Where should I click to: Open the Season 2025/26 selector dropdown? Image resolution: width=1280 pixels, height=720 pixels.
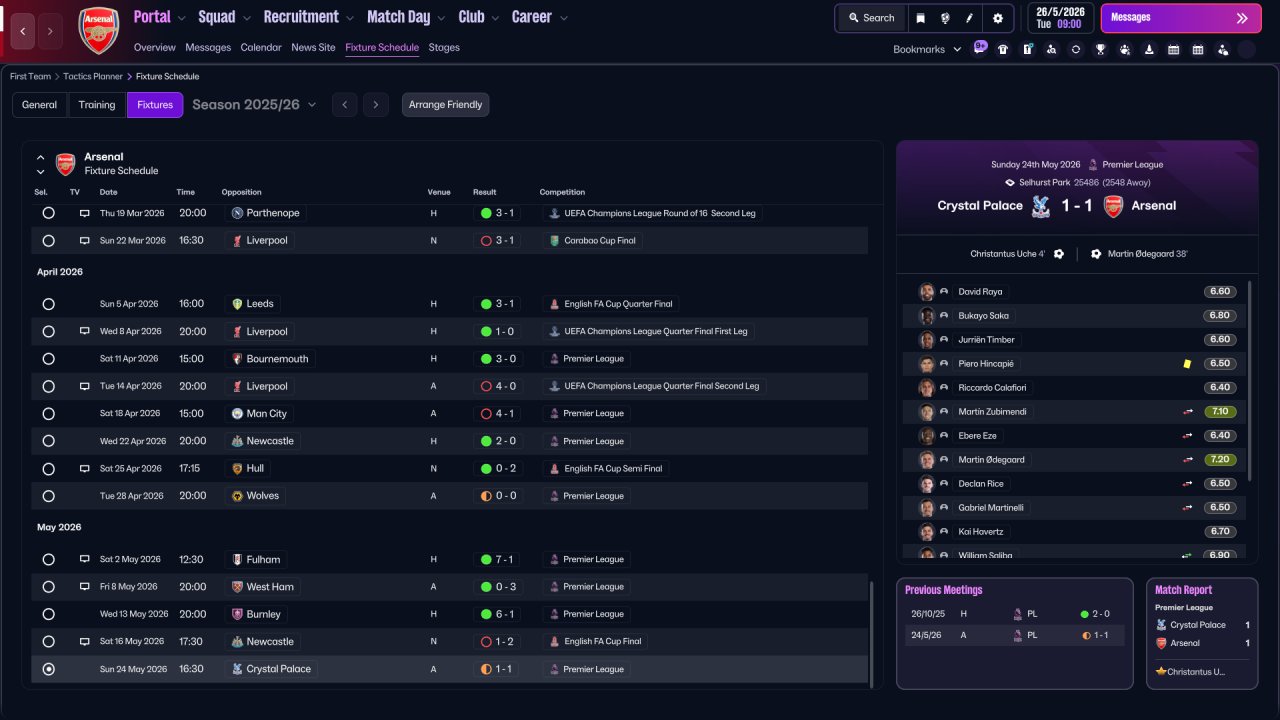[x=254, y=105]
